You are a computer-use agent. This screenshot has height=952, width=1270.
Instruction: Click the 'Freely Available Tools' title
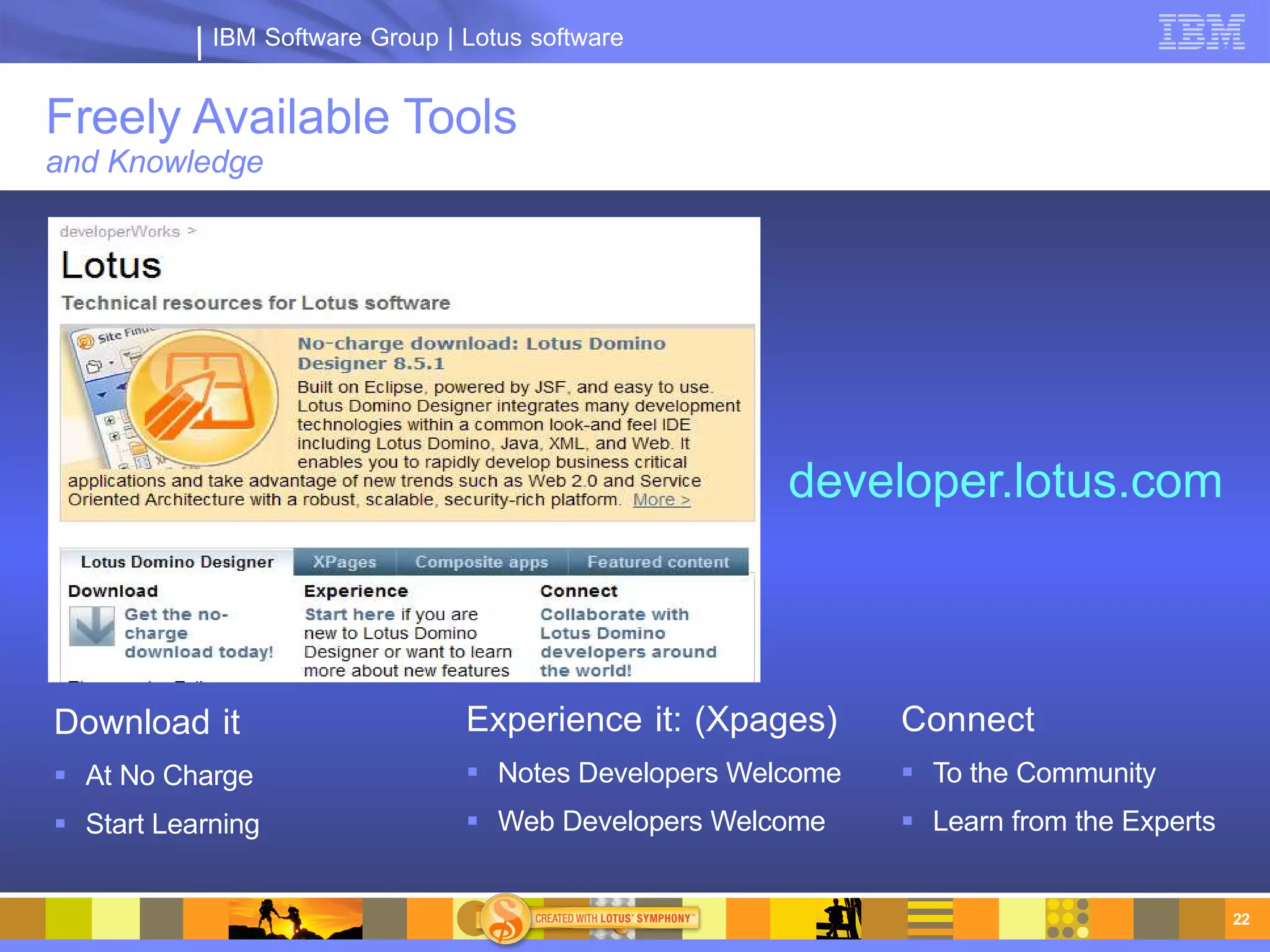pos(282,117)
